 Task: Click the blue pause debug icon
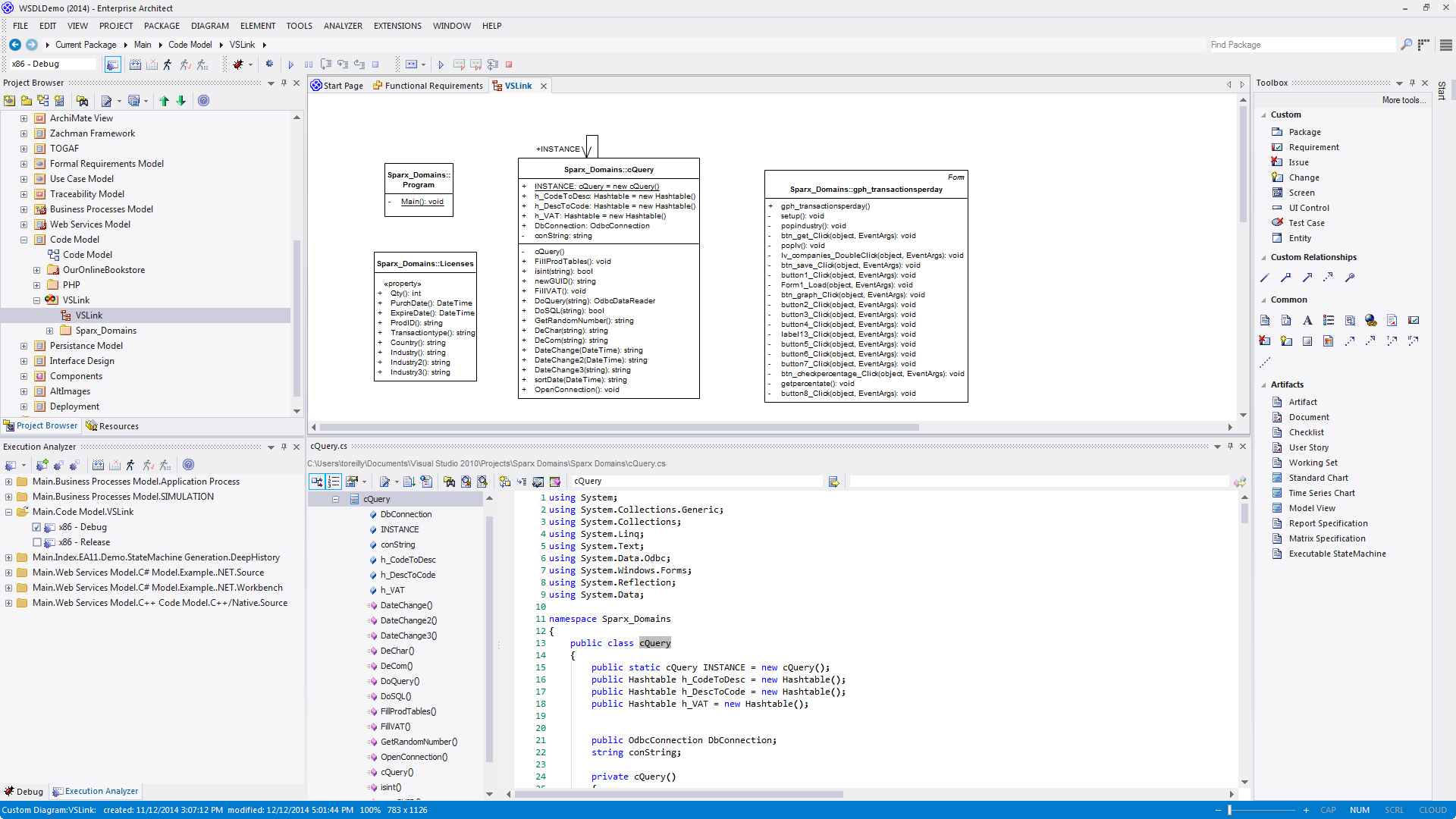[x=309, y=64]
